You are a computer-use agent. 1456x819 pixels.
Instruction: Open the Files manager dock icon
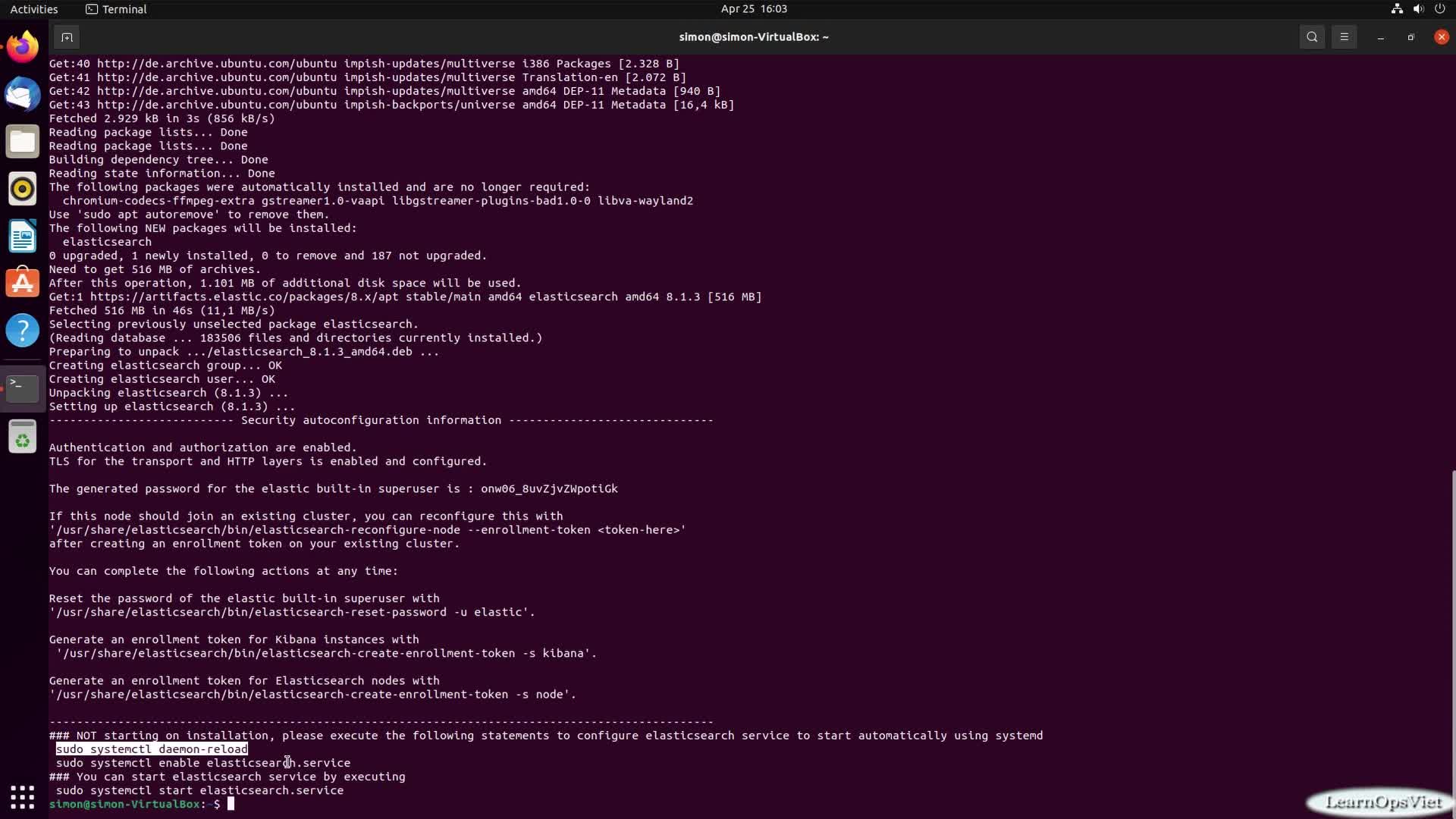click(23, 142)
